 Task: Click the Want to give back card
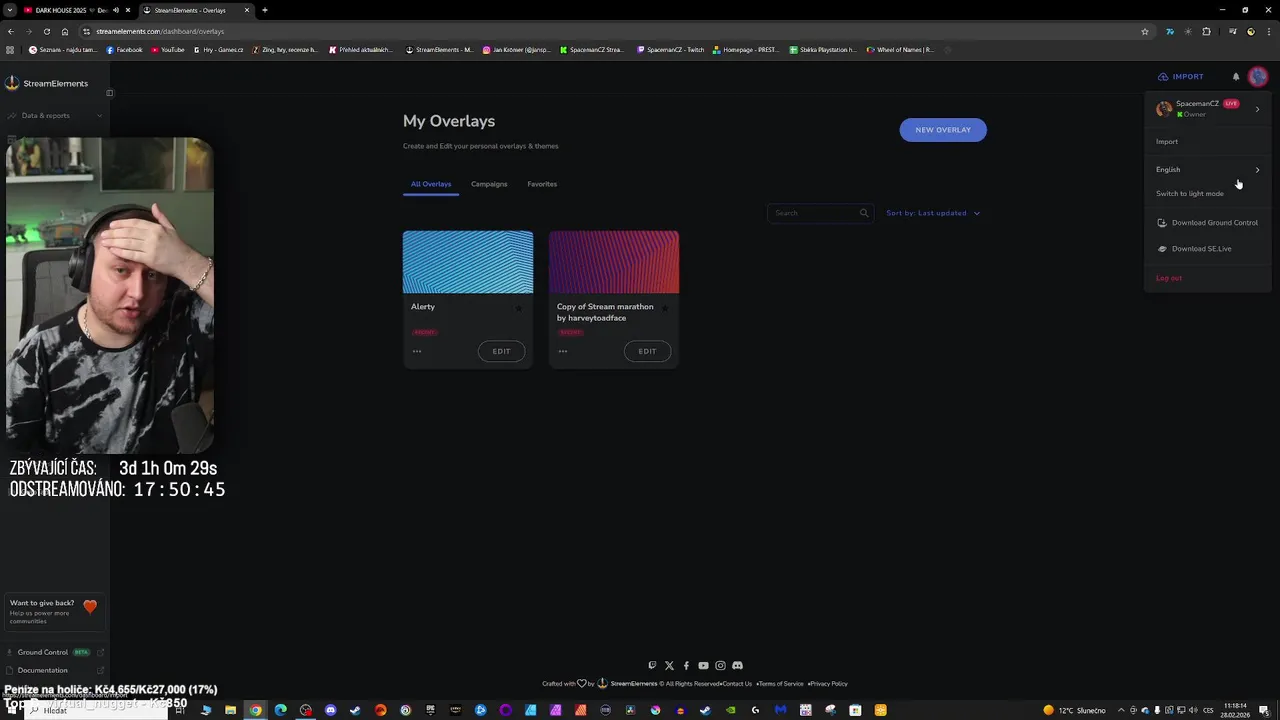pyautogui.click(x=54, y=611)
